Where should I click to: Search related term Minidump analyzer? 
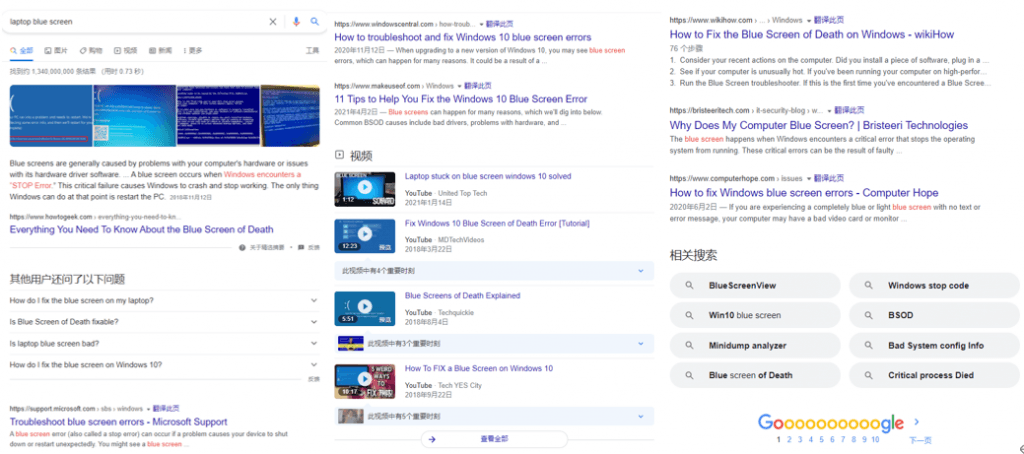(755, 346)
